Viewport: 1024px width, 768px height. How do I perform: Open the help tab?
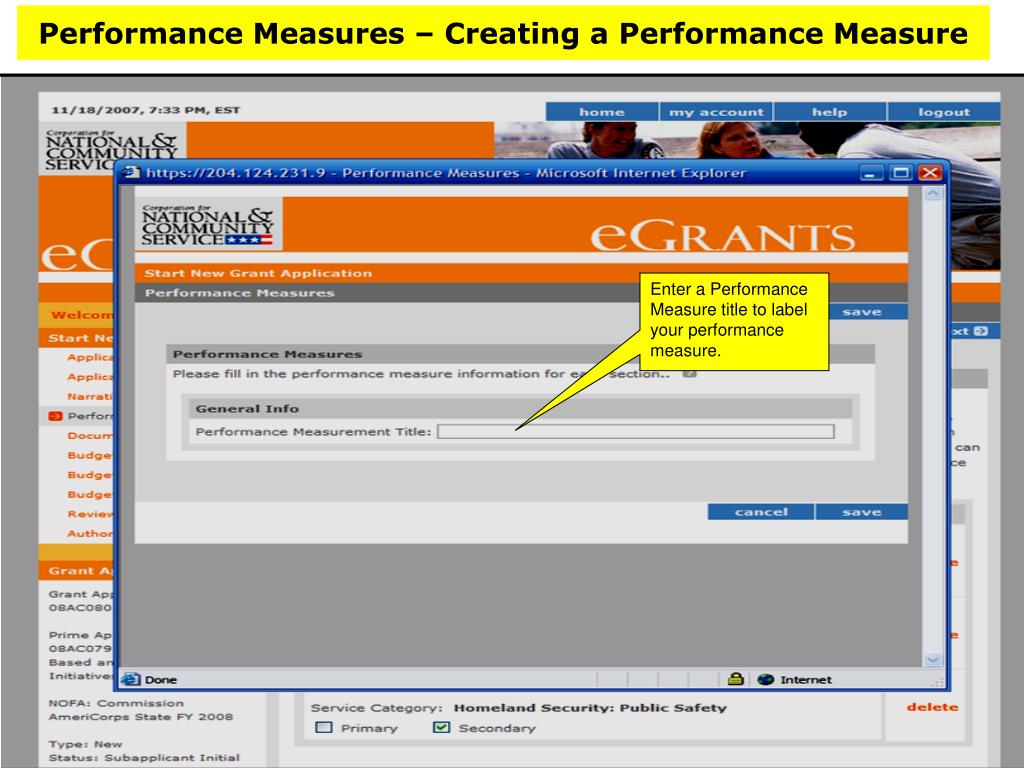(829, 112)
